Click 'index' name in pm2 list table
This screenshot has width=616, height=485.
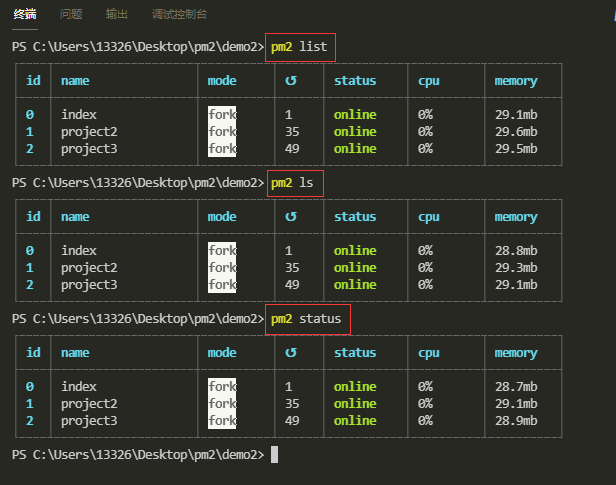pos(79,115)
